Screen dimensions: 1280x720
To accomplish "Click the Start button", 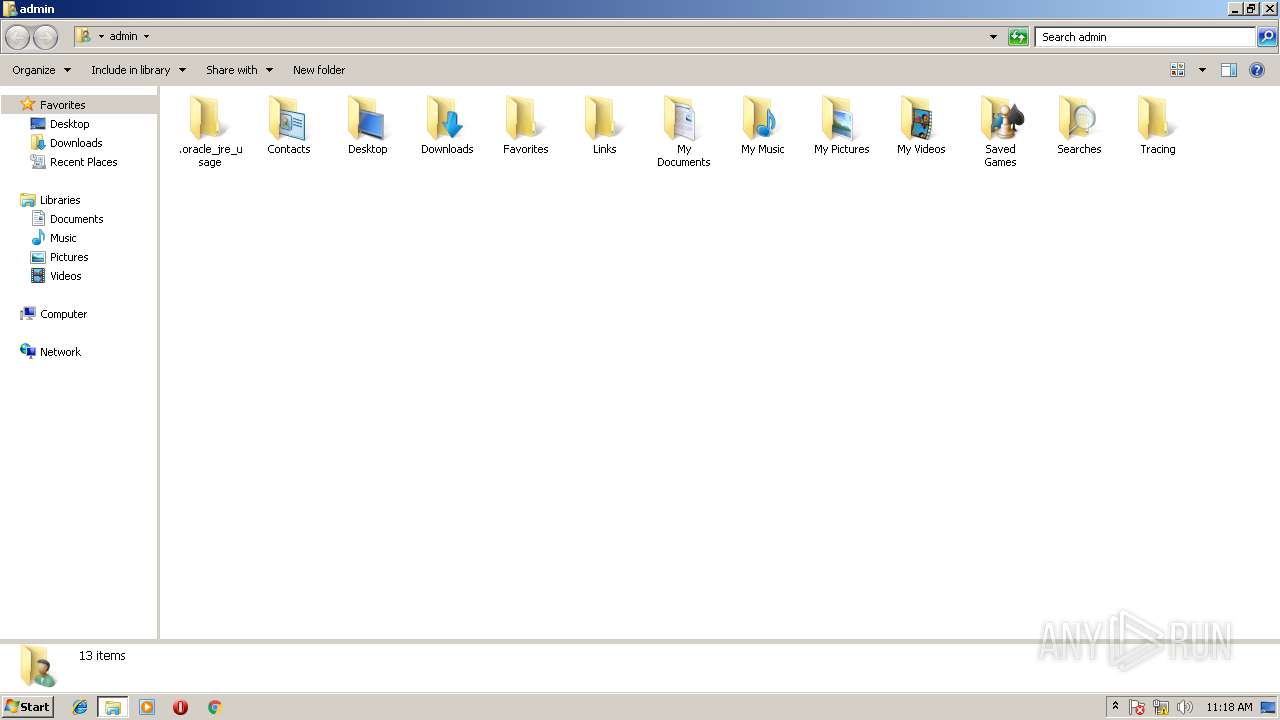I will click(x=27, y=707).
